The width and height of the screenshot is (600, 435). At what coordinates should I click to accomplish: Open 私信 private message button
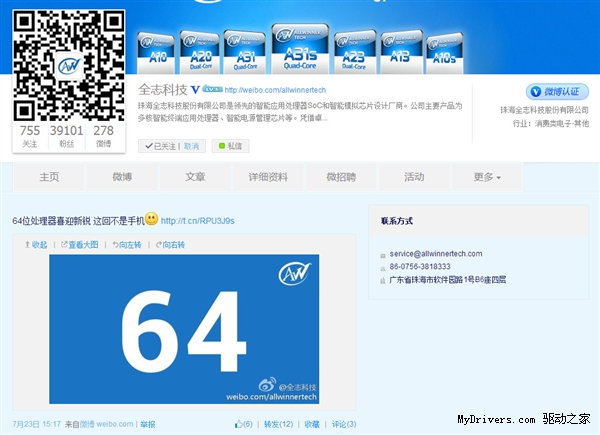[230, 146]
